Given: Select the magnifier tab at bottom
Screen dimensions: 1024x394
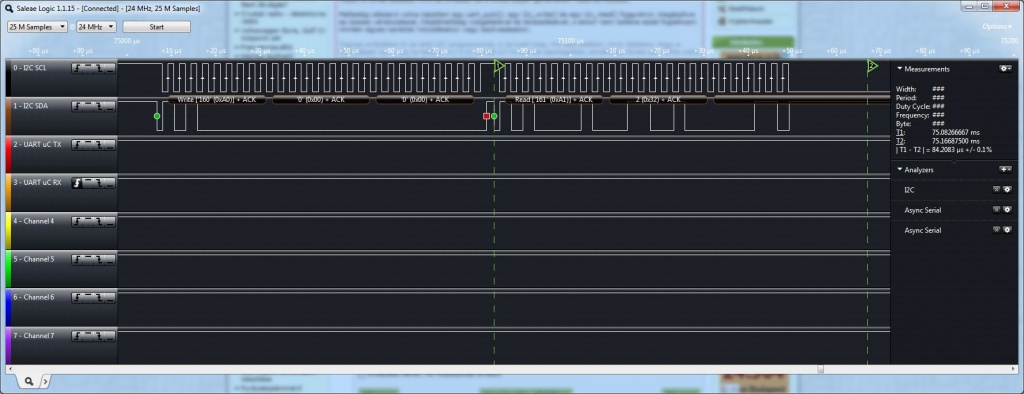Looking at the screenshot, I should 29,380.
